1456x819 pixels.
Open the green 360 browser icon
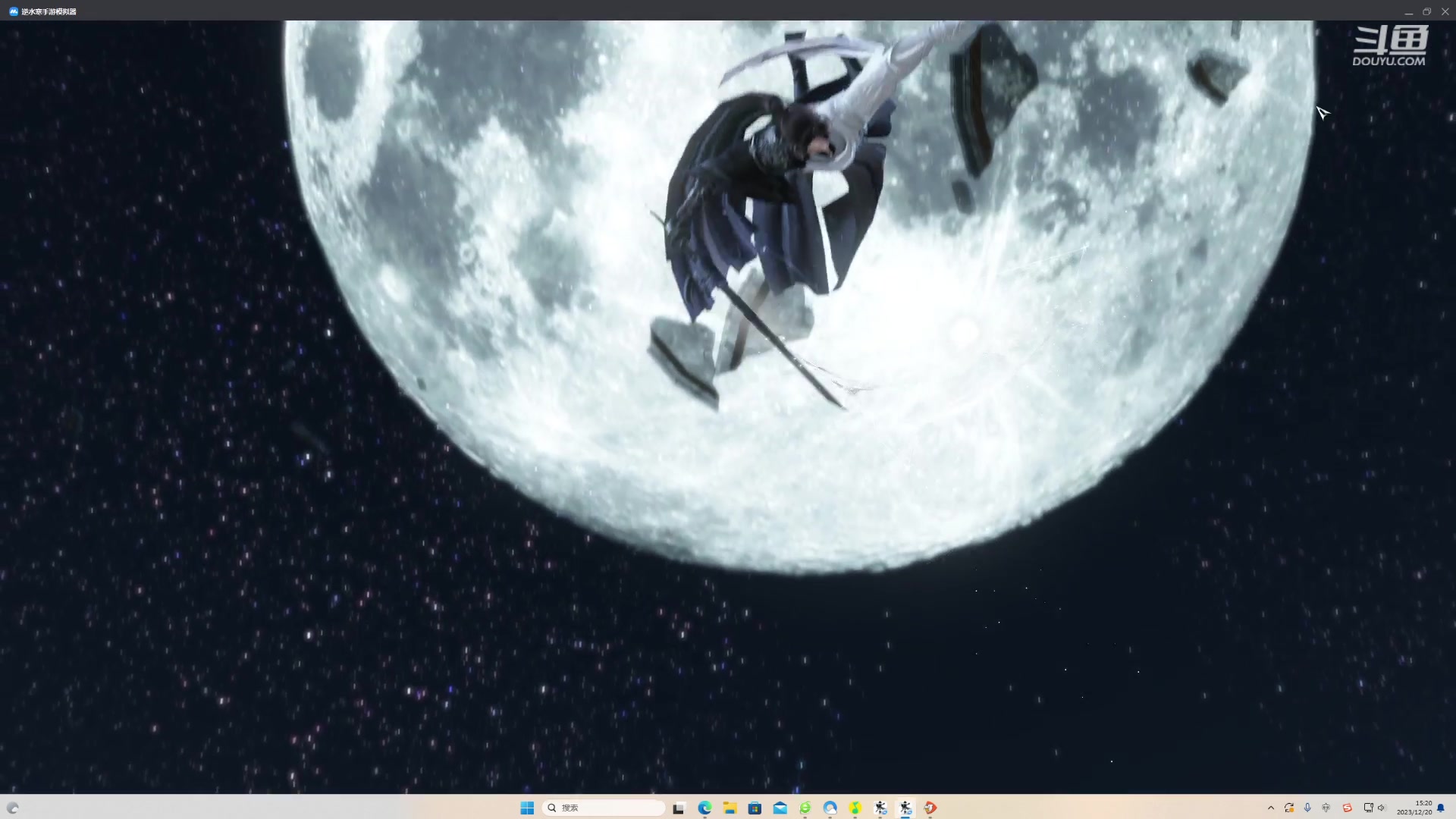[x=805, y=808]
